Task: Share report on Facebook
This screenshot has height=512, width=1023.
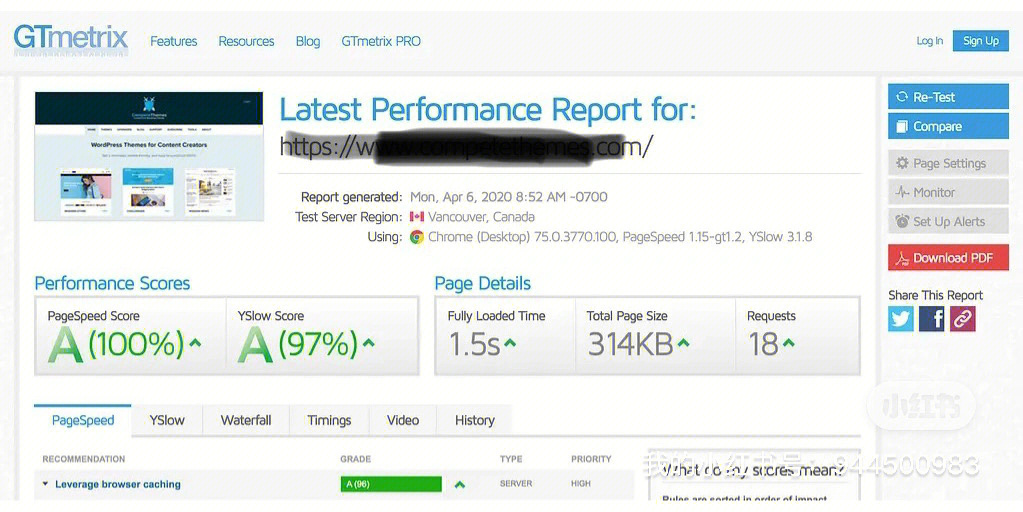Action: click(931, 319)
